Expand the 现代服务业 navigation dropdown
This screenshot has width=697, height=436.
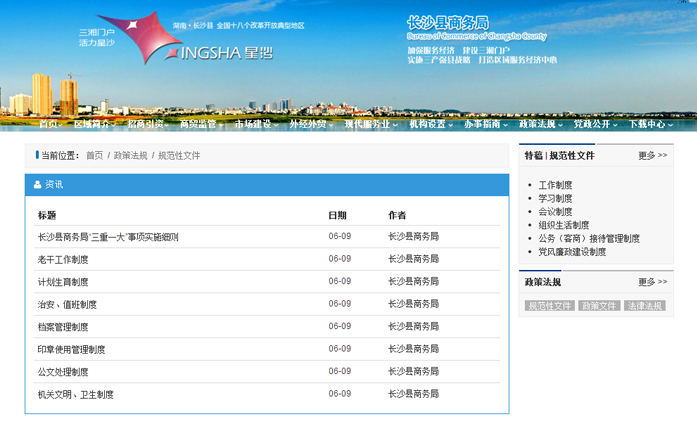371,124
